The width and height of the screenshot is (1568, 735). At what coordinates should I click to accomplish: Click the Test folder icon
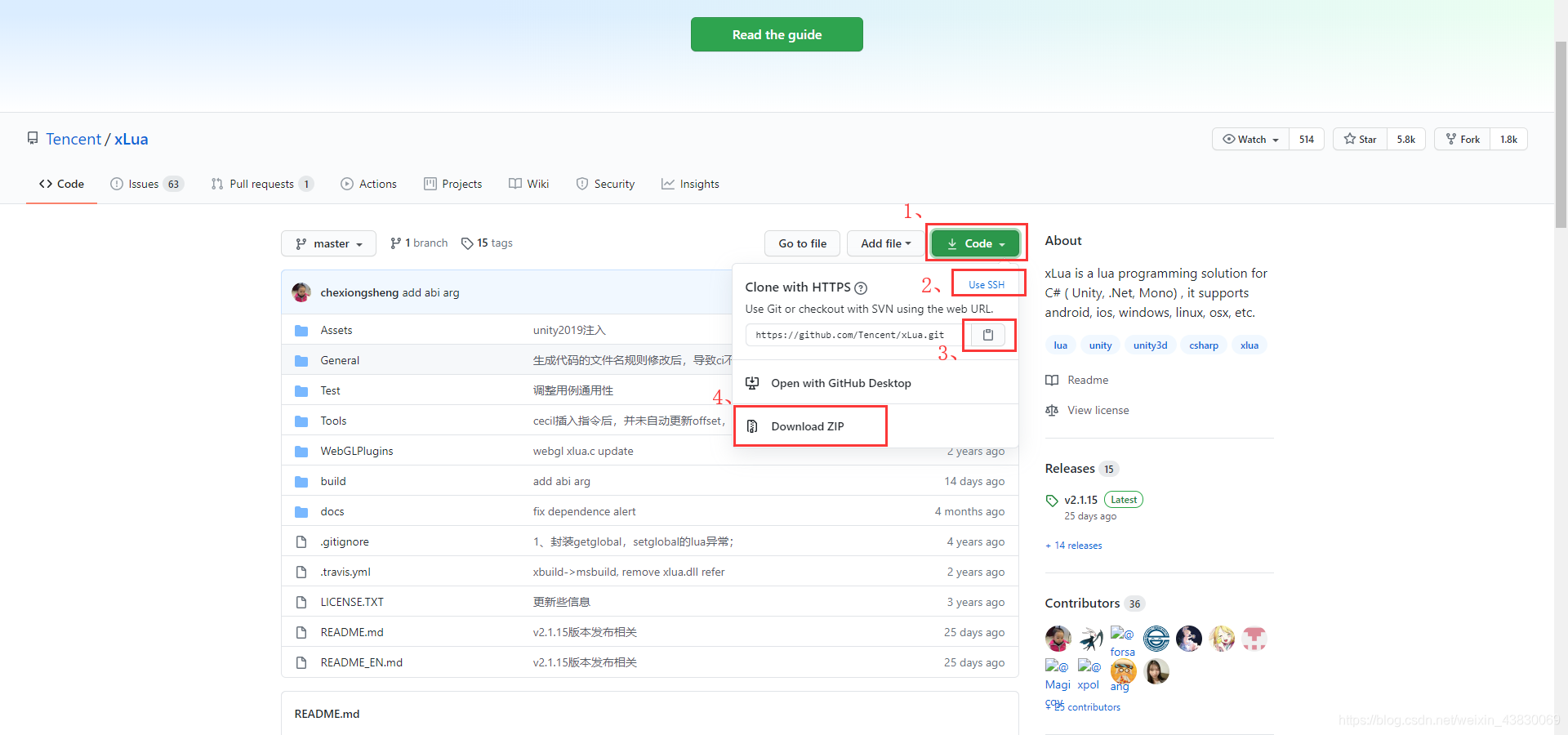pyautogui.click(x=301, y=390)
